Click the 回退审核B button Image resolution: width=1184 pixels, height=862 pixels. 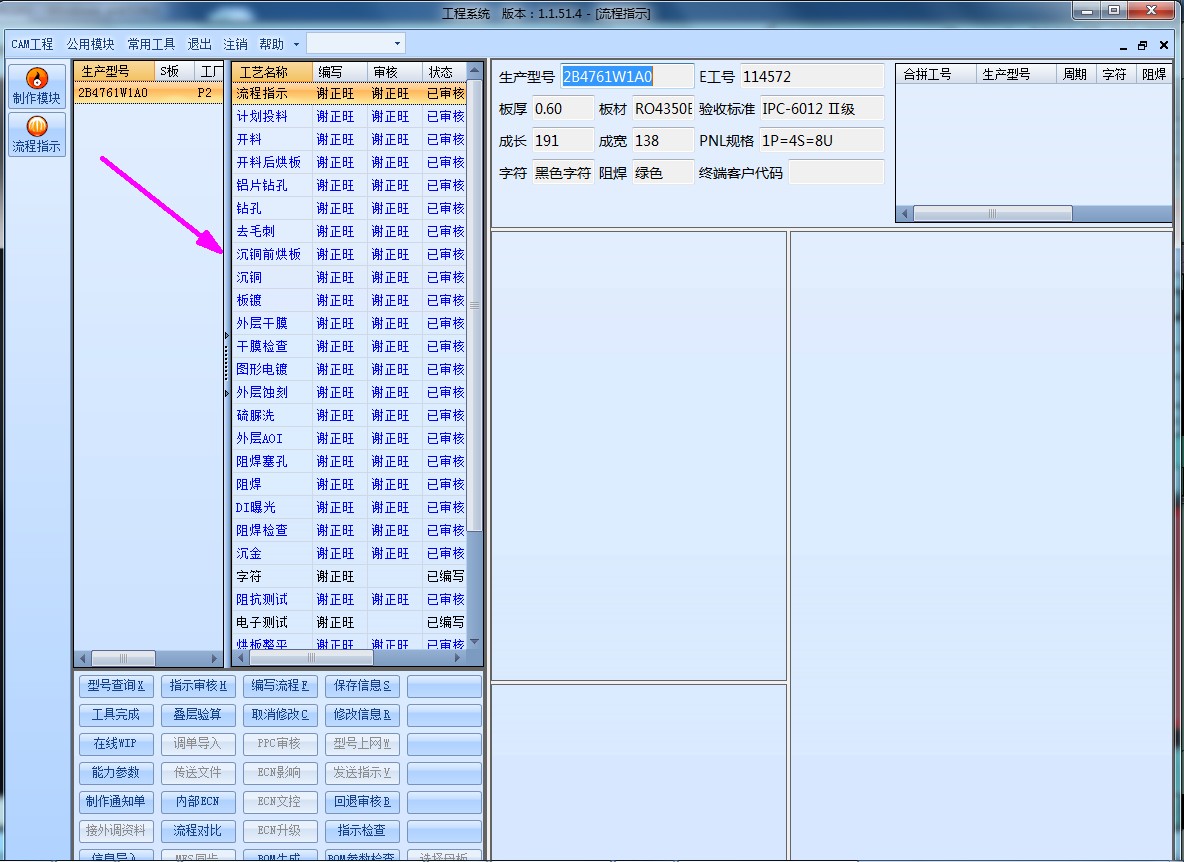coord(362,801)
